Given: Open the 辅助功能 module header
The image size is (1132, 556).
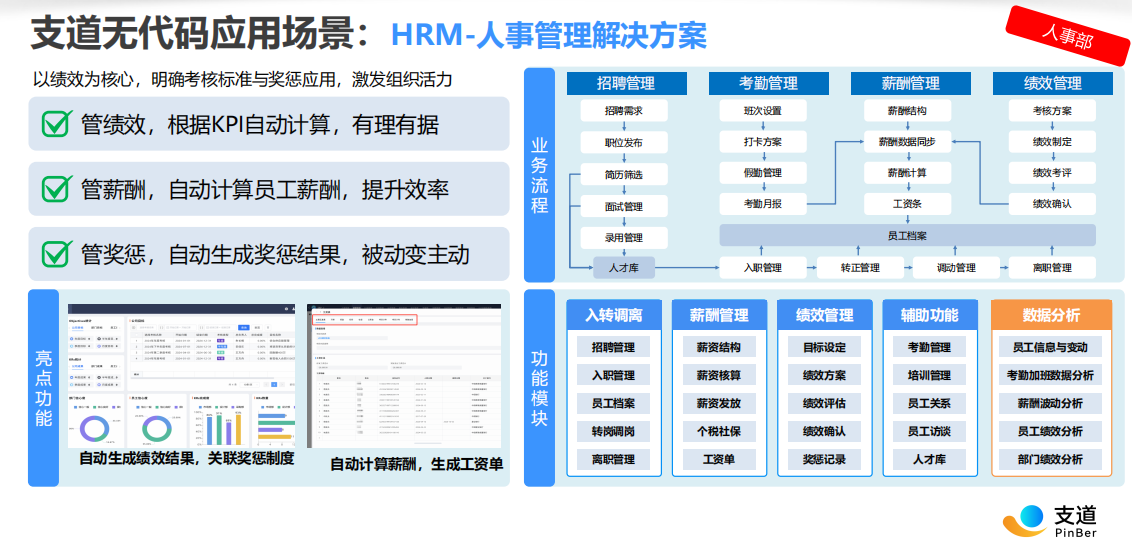Looking at the screenshot, I should pos(930,316).
